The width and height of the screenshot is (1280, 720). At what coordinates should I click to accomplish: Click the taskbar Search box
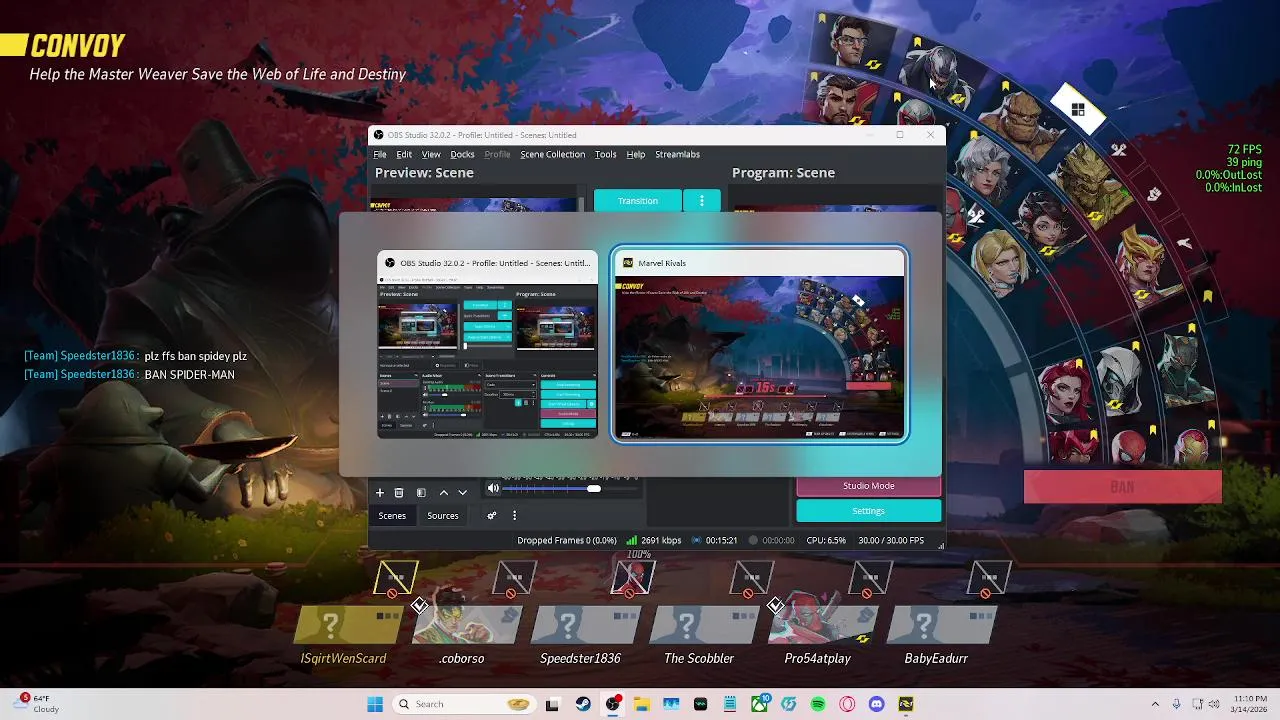coord(463,704)
